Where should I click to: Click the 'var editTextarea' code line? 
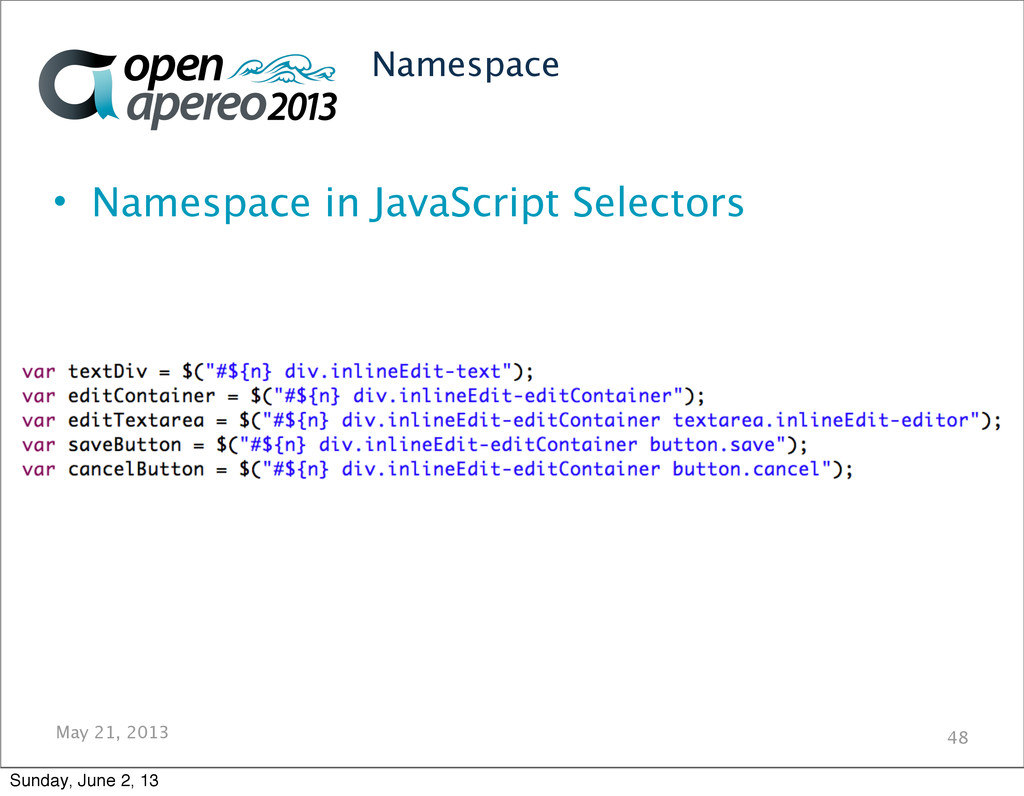click(x=511, y=420)
